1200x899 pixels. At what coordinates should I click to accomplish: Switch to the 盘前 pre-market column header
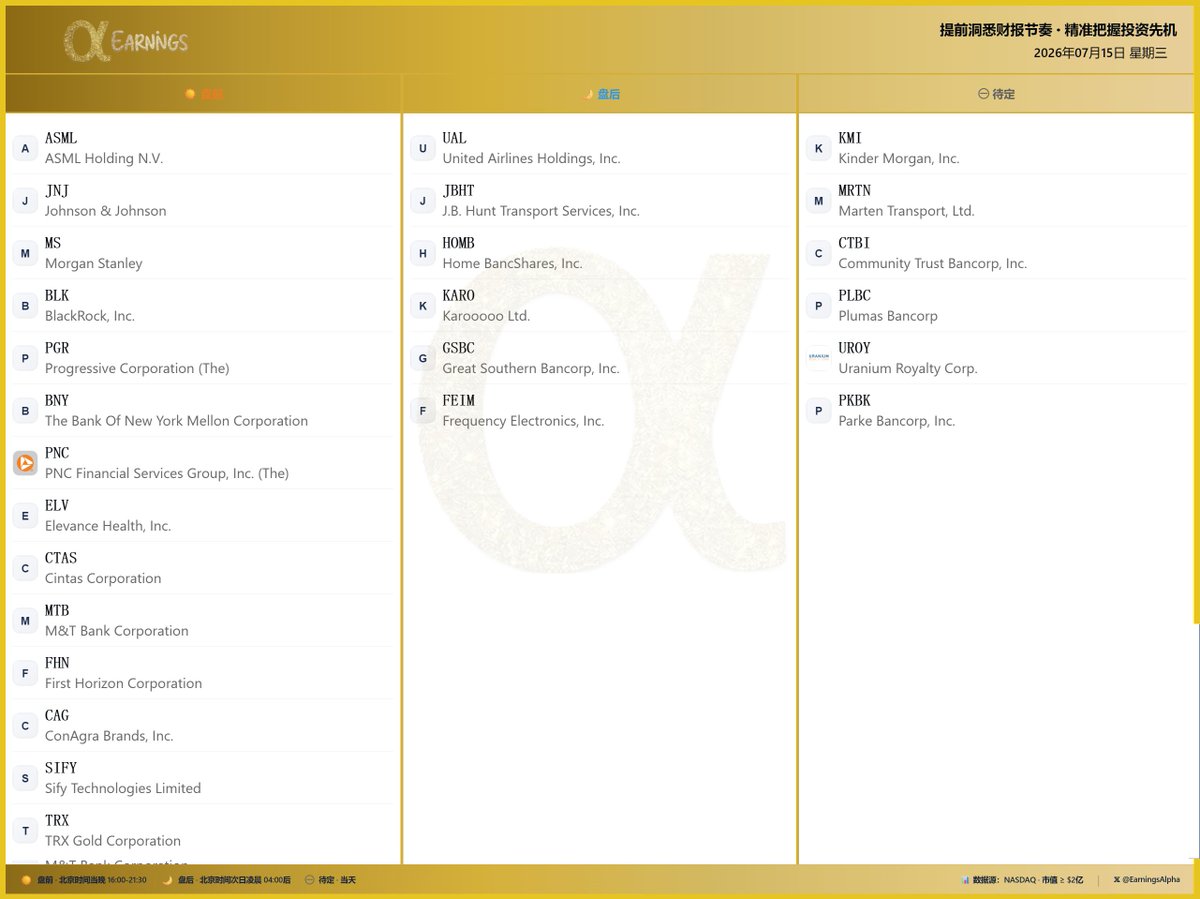(x=204, y=94)
